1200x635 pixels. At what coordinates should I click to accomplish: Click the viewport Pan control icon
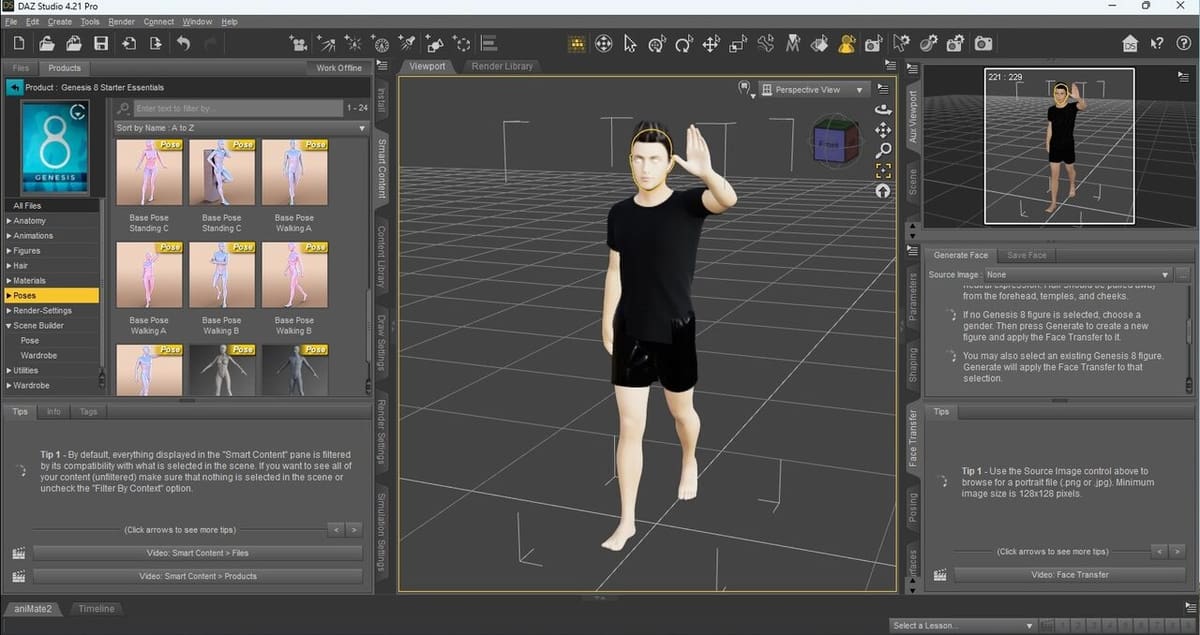point(883,130)
